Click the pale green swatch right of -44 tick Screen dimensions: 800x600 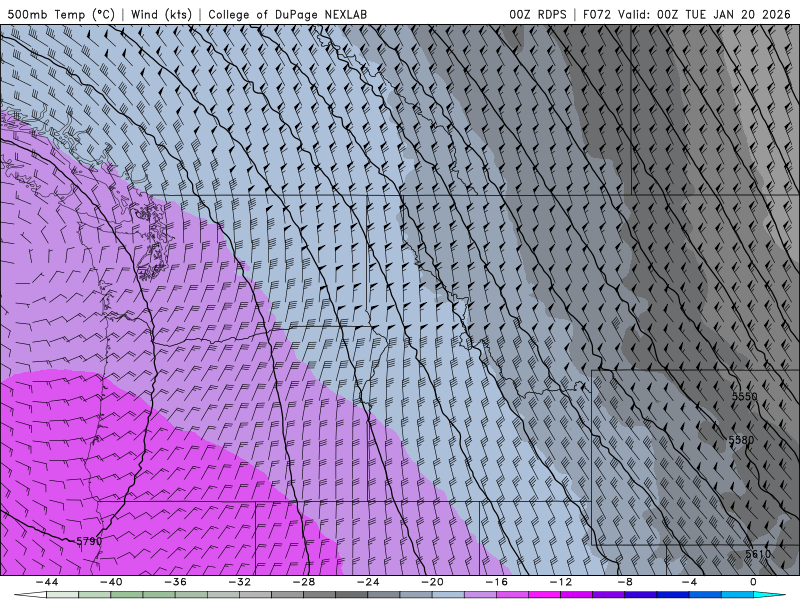click(x=62, y=595)
